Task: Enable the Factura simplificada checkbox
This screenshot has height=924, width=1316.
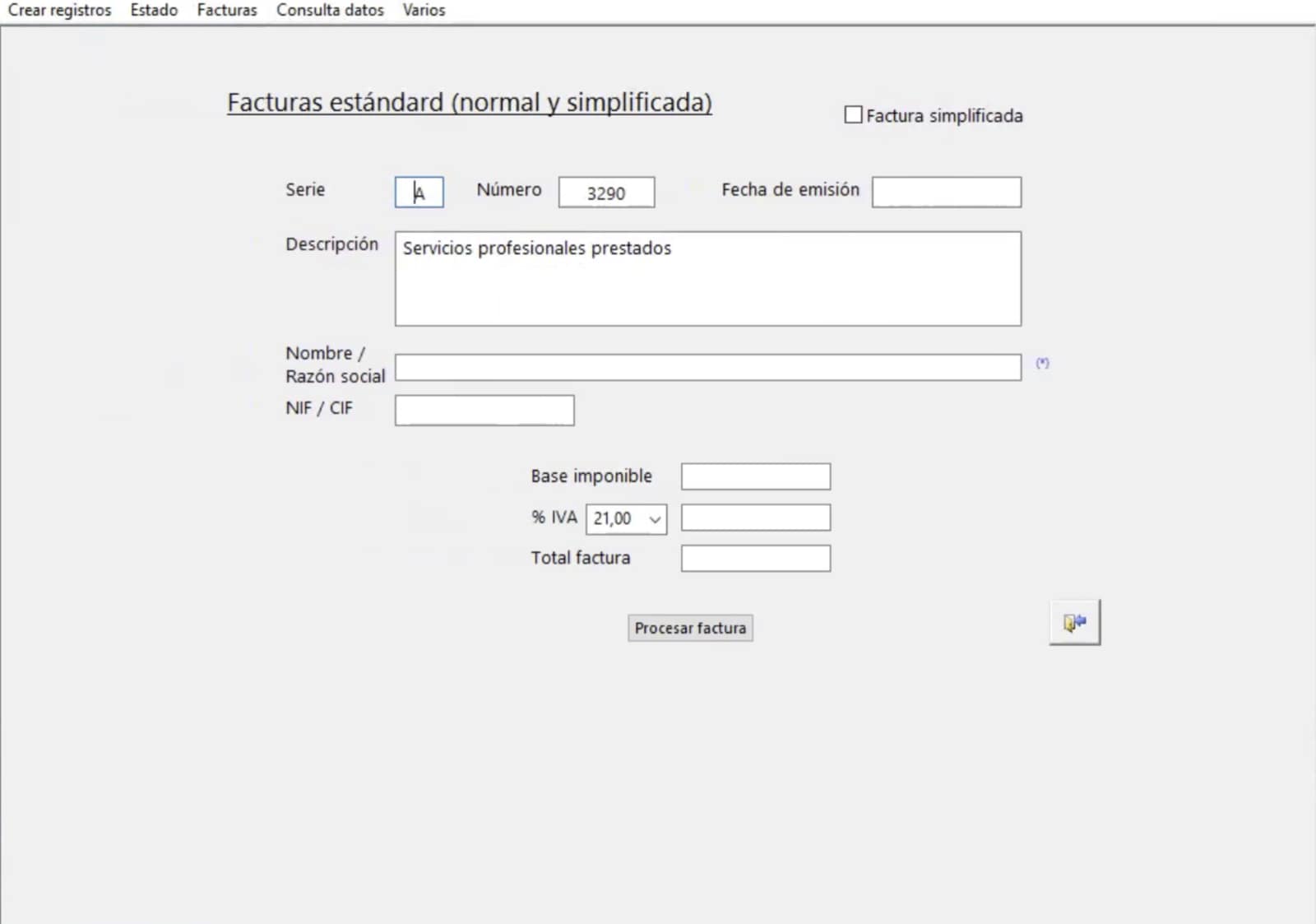Action: pyautogui.click(x=854, y=115)
